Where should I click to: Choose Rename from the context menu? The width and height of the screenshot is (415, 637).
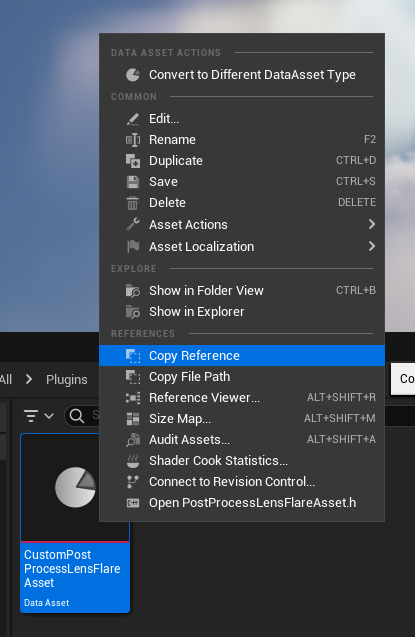click(x=242, y=140)
